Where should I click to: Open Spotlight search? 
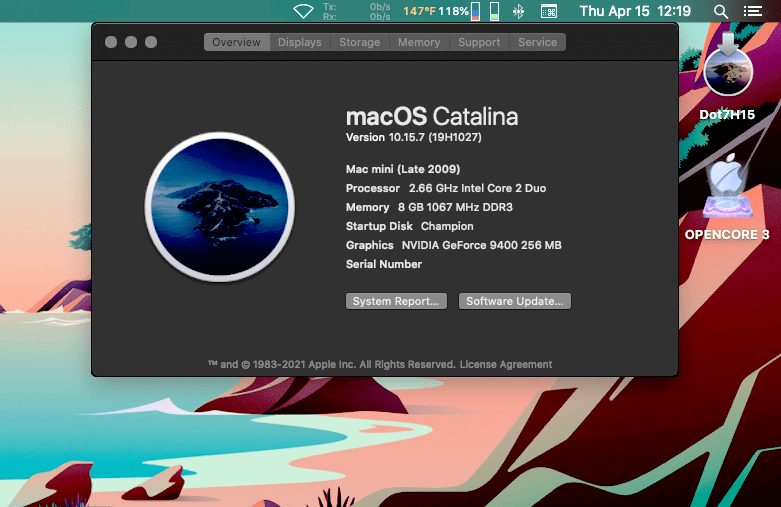[721, 11]
